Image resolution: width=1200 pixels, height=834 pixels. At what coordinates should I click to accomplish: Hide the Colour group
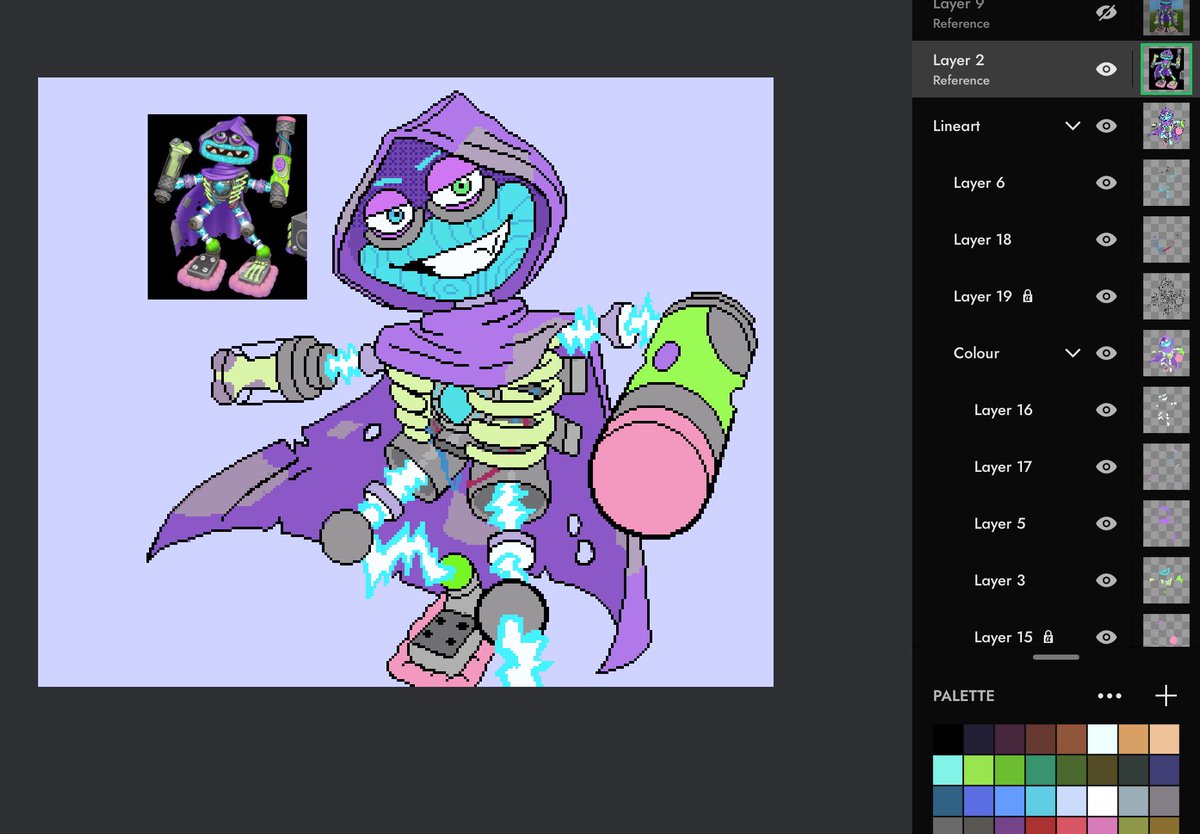(x=1107, y=353)
